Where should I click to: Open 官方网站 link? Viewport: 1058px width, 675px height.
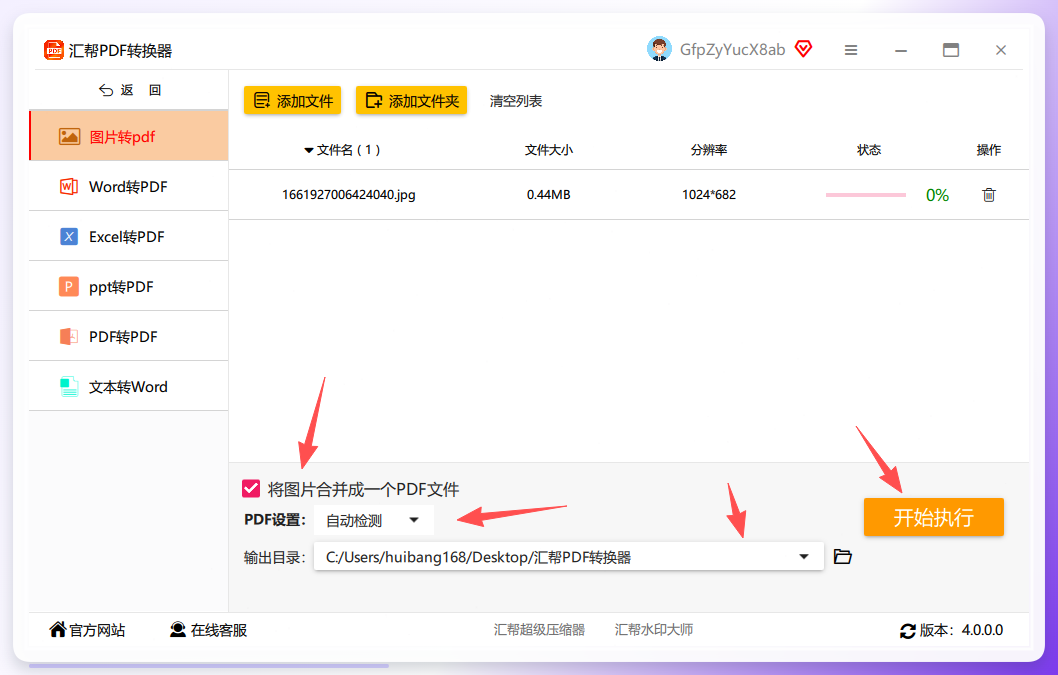coord(87,630)
